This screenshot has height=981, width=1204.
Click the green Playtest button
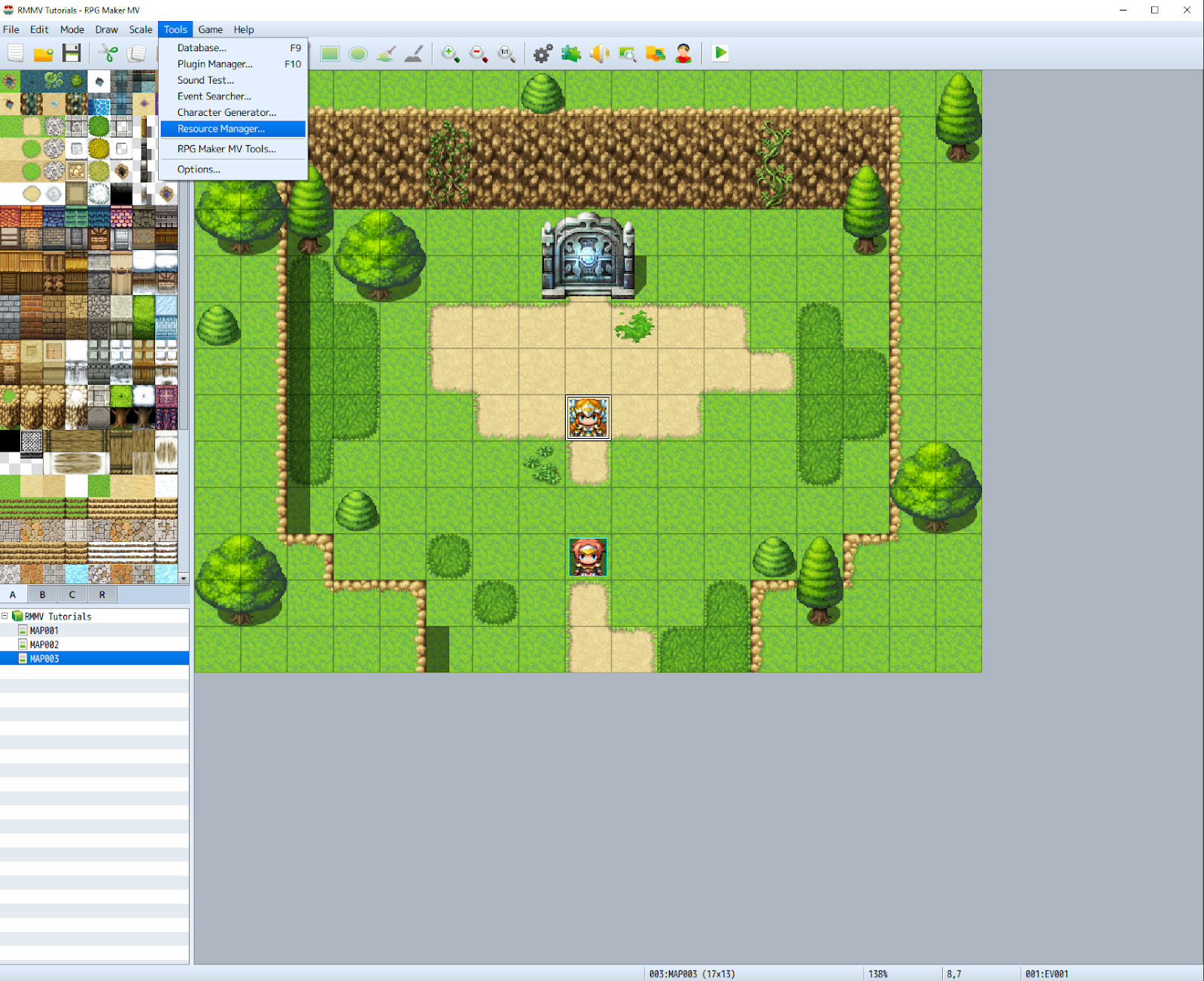720,53
